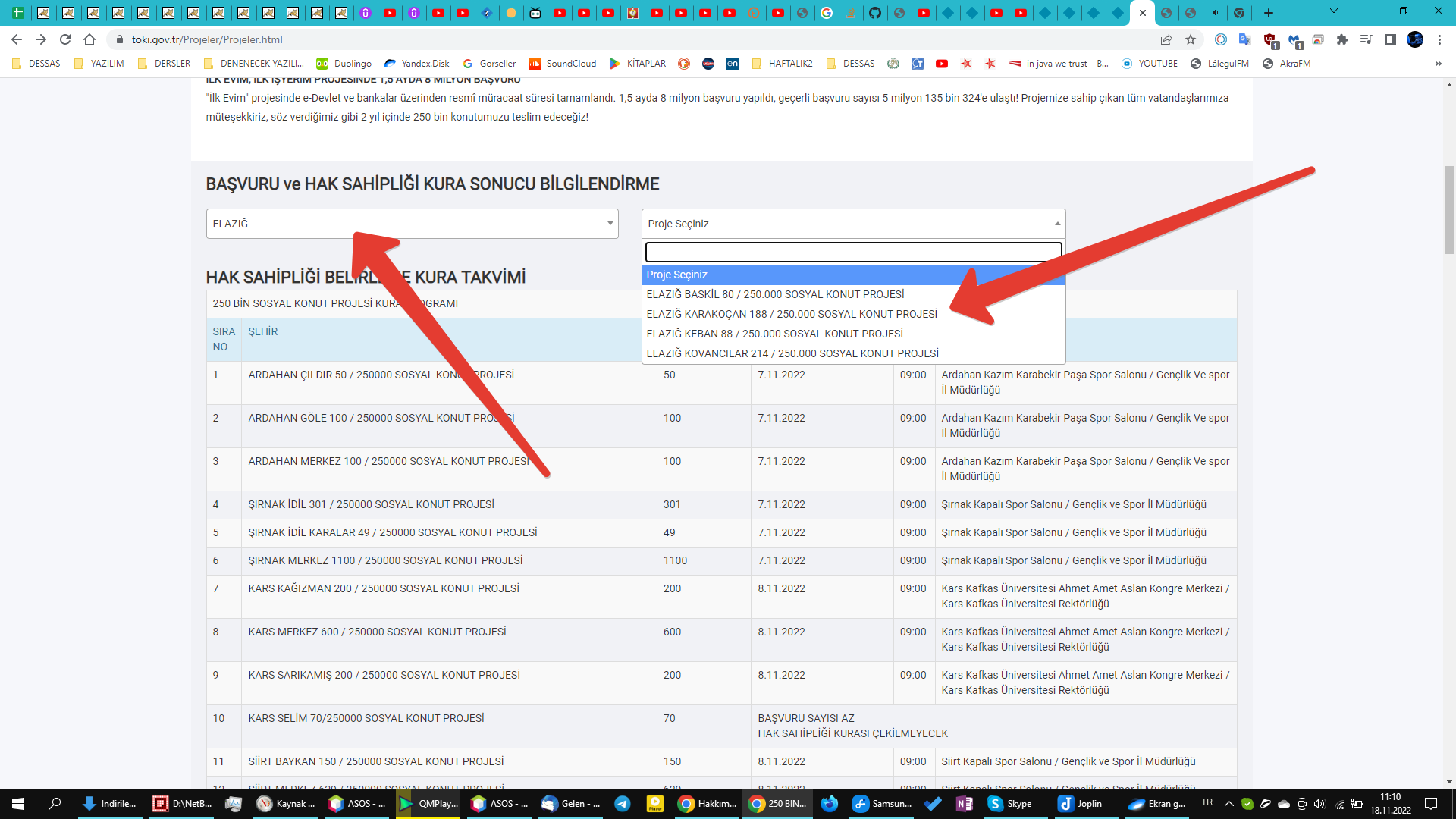The height and width of the screenshot is (819, 1456).
Task: Focus the project search input field
Action: click(853, 252)
